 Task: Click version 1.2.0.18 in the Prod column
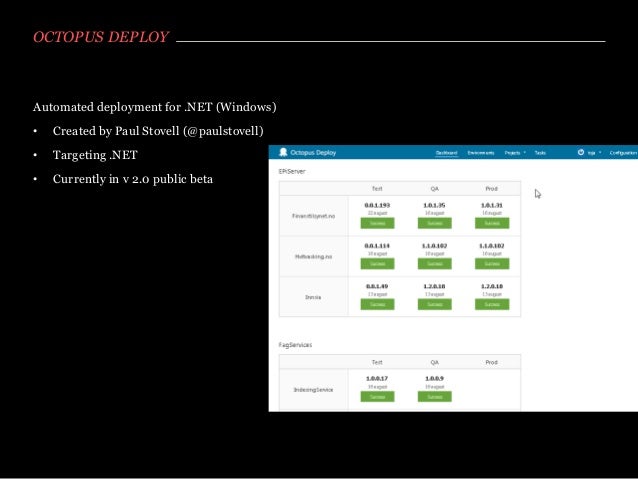[492, 286]
